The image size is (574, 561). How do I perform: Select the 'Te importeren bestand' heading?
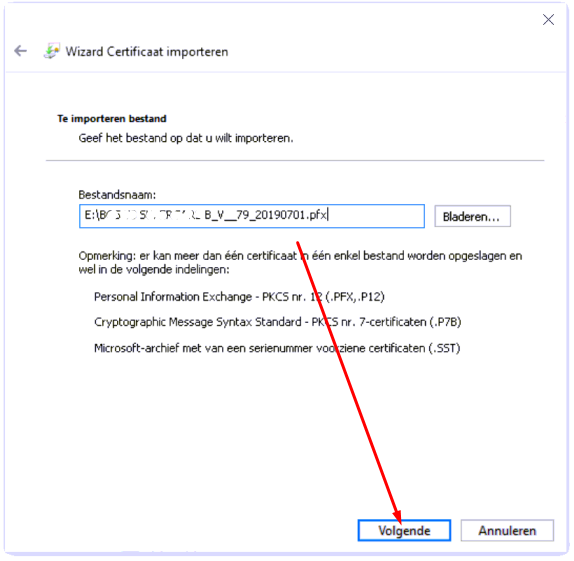coord(112,119)
